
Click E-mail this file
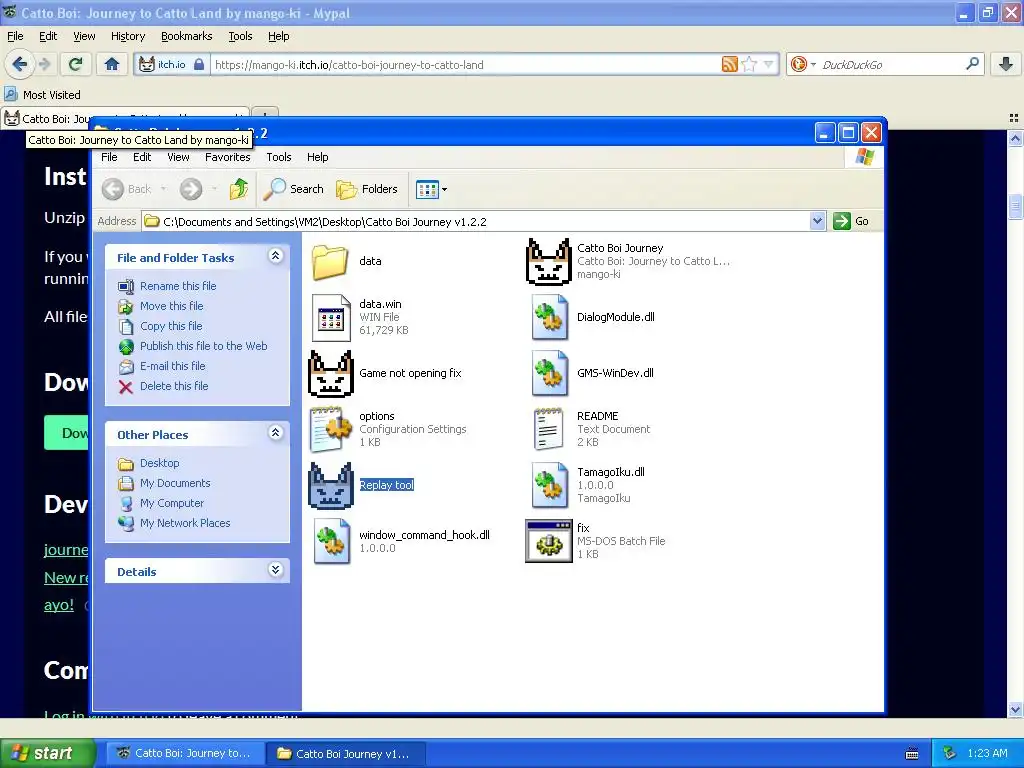click(x=172, y=366)
